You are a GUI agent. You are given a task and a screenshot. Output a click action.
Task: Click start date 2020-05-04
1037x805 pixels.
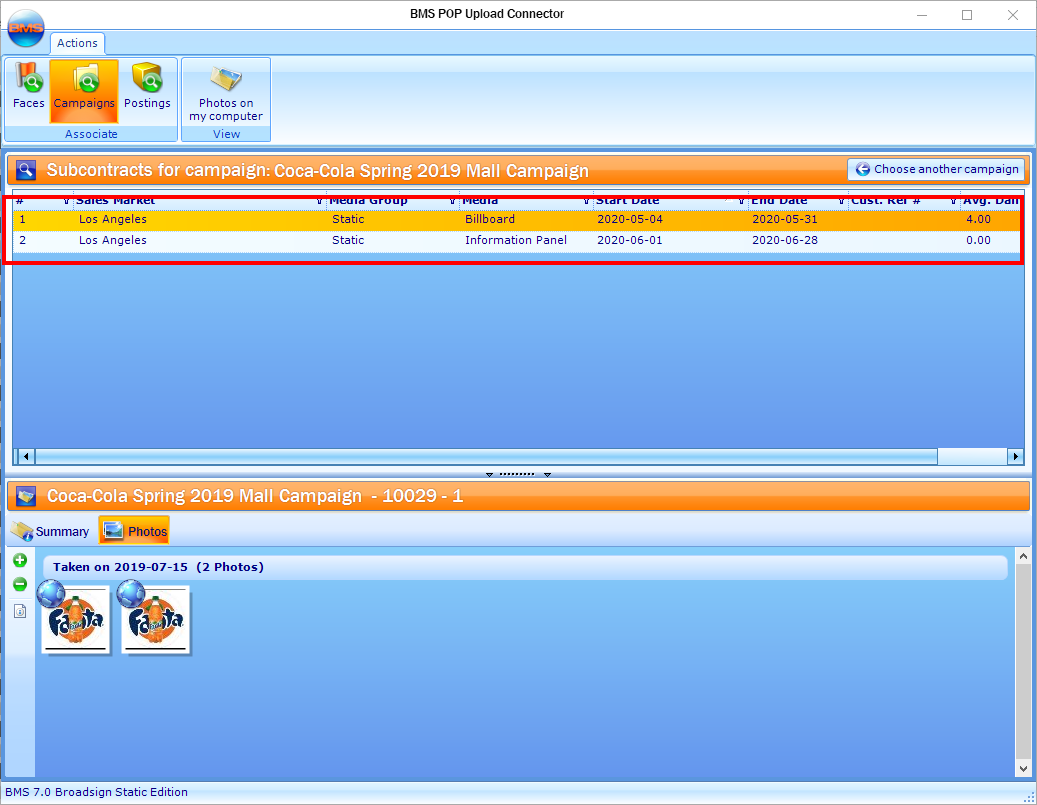630,220
